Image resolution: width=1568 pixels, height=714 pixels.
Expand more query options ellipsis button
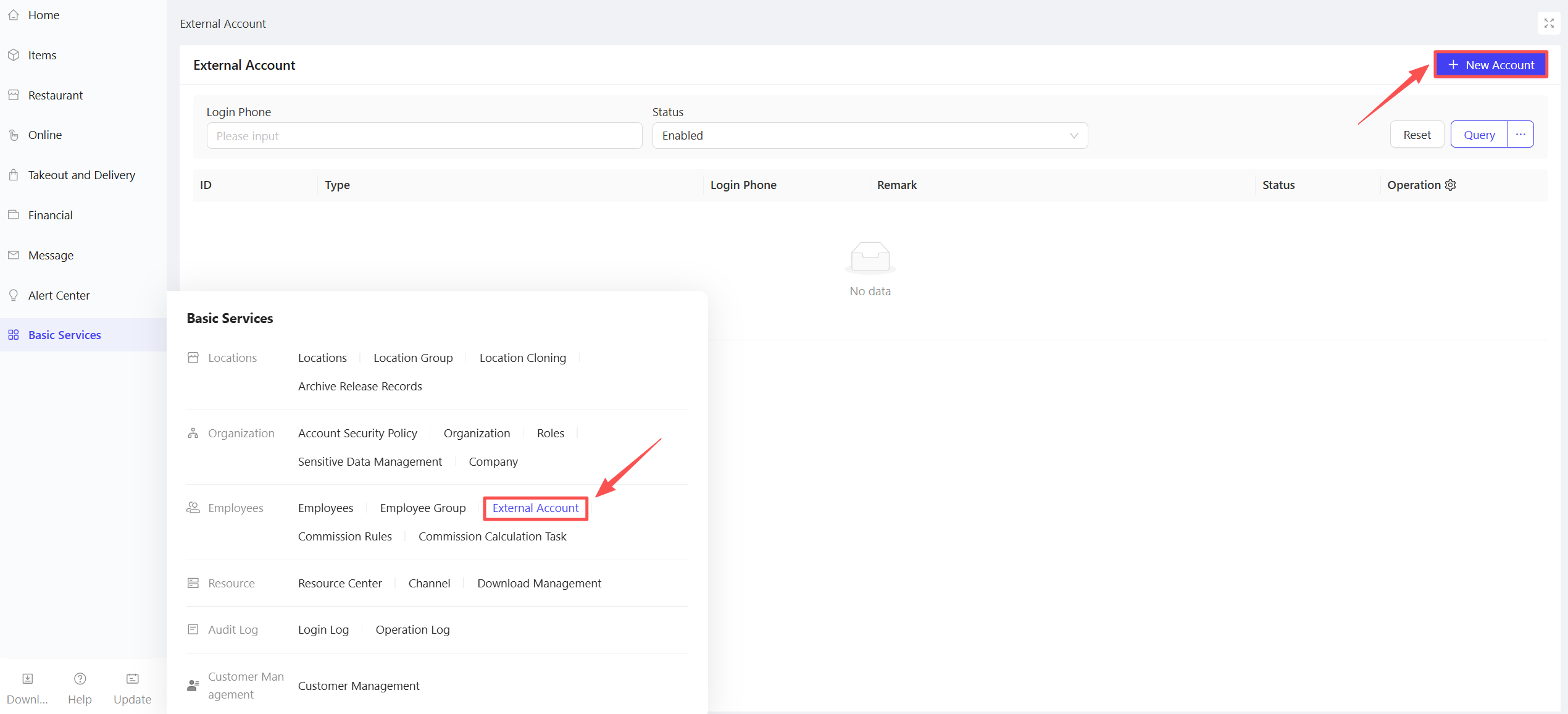tap(1520, 135)
